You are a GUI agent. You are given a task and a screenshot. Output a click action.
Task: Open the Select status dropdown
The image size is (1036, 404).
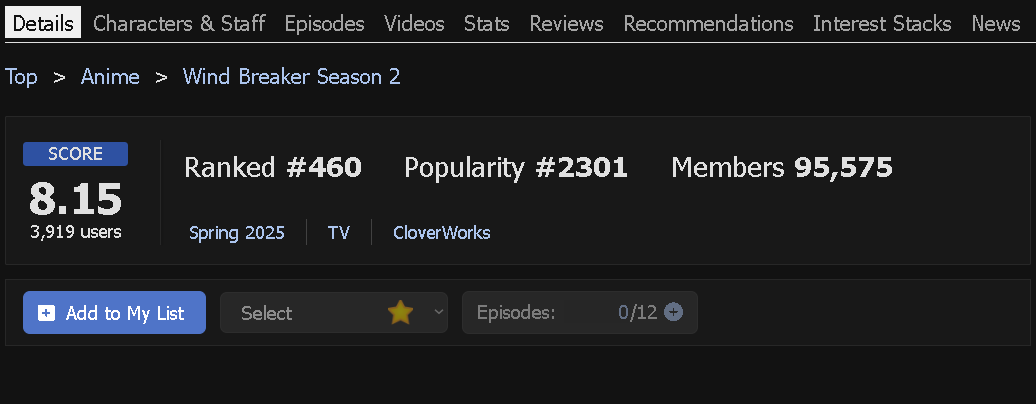click(334, 312)
